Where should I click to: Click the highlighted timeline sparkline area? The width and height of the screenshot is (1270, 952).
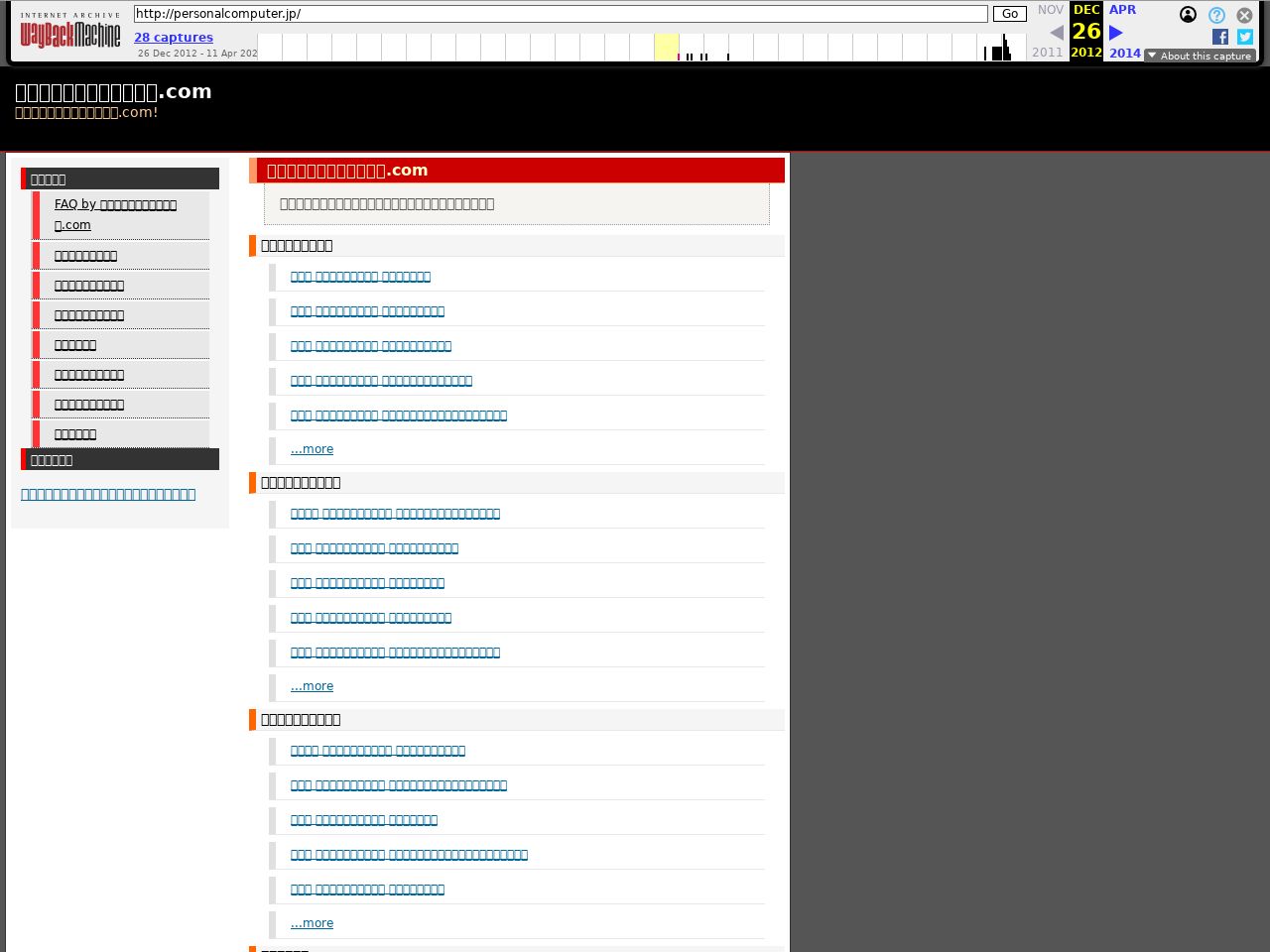coord(667,47)
